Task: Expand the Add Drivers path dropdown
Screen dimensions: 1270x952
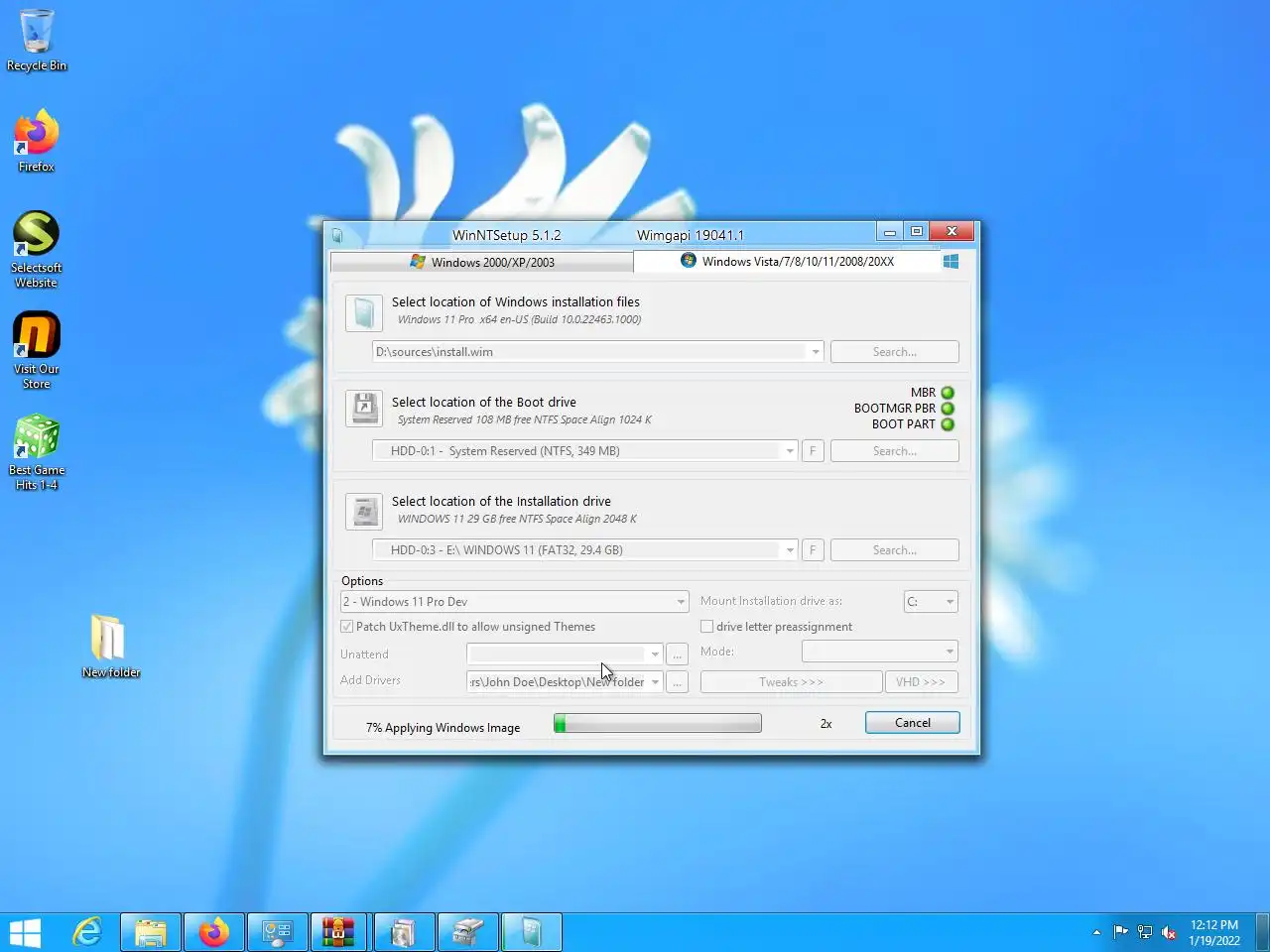Action: coord(655,682)
